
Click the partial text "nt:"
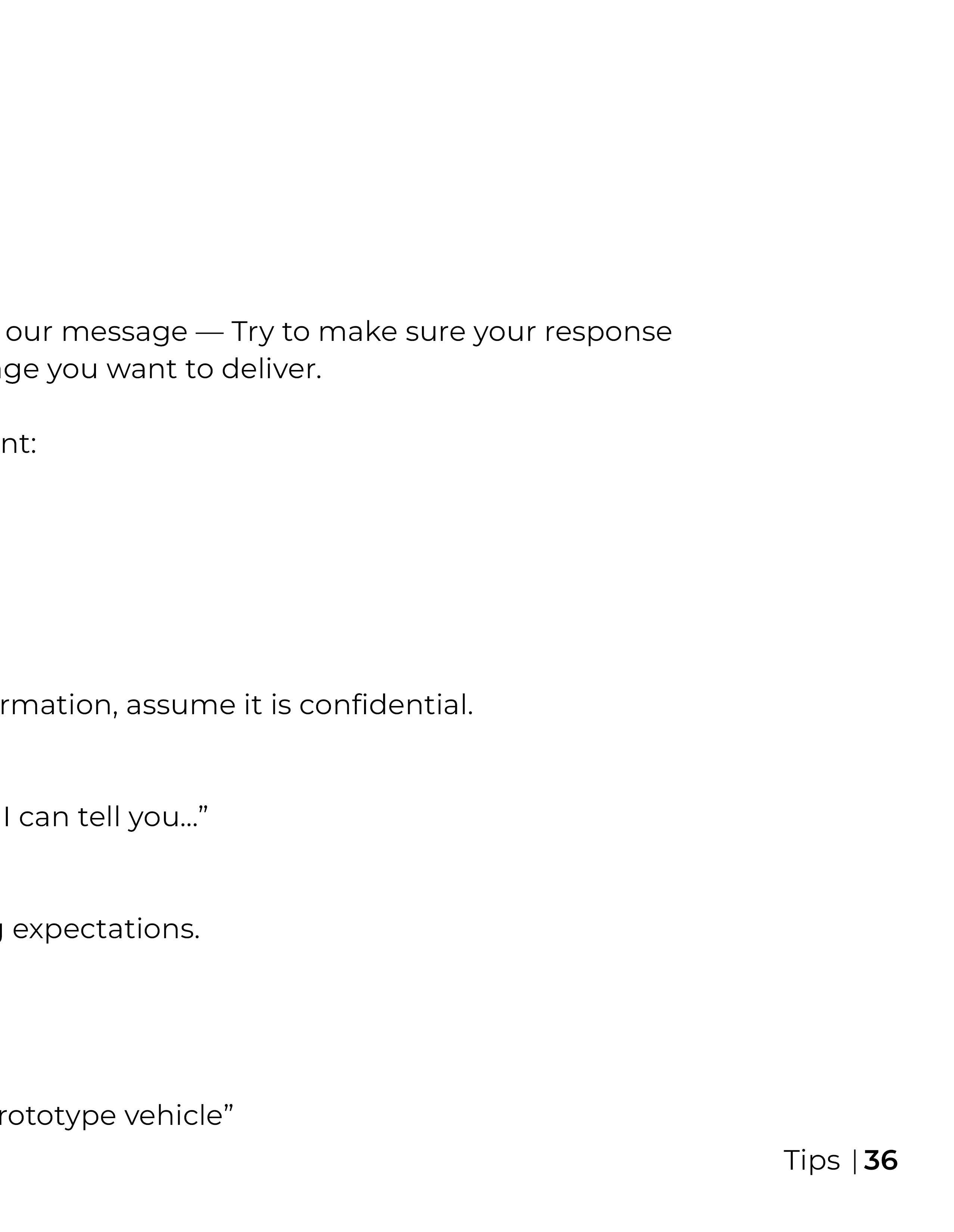[x=18, y=445]
